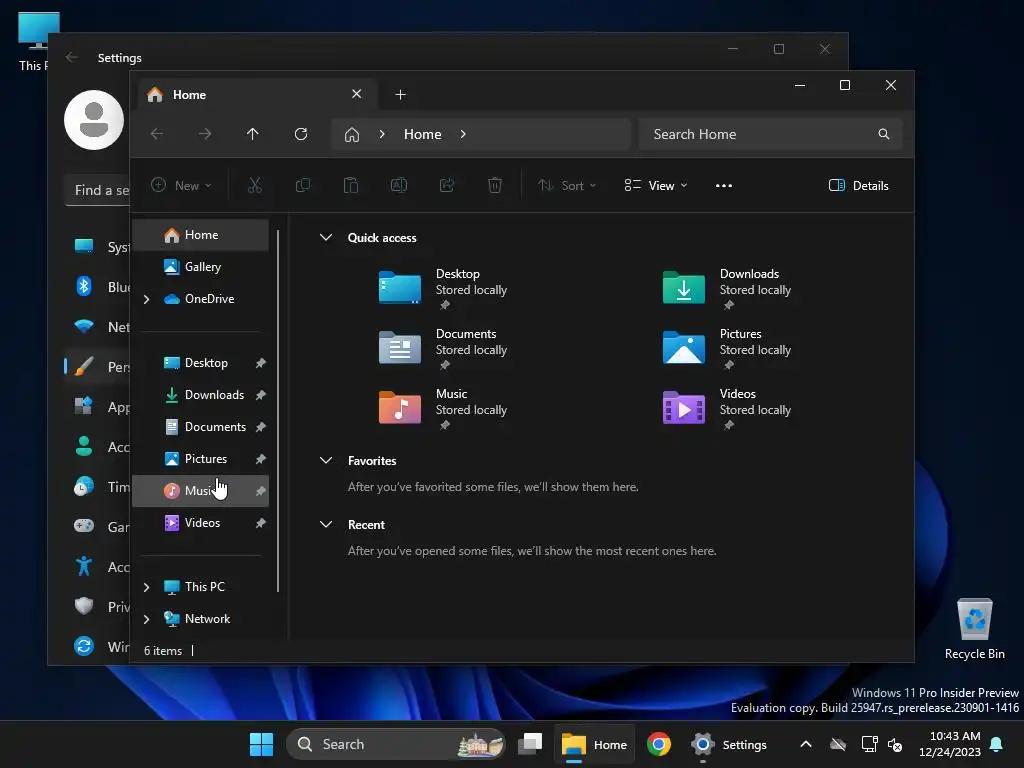Navigate forward in File Explorer

(x=205, y=134)
